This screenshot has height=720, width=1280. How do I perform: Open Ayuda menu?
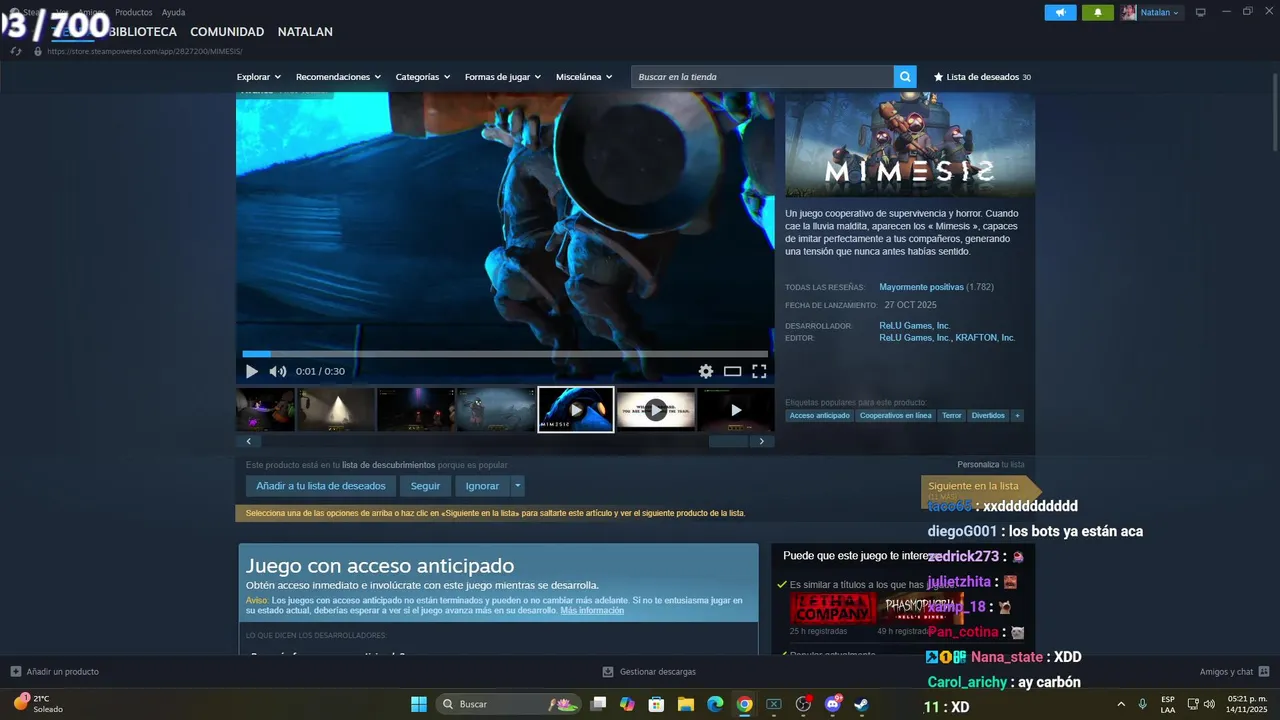click(173, 12)
